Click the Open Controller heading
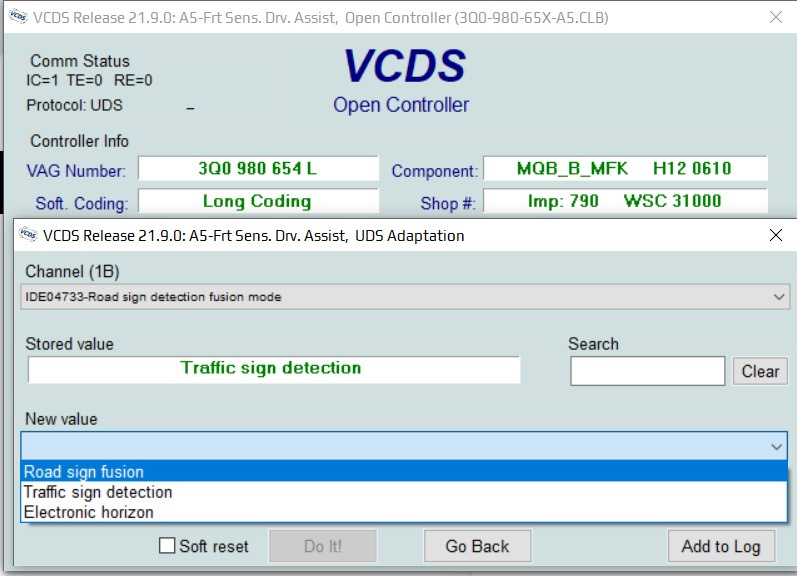The image size is (797, 576). 401,105
